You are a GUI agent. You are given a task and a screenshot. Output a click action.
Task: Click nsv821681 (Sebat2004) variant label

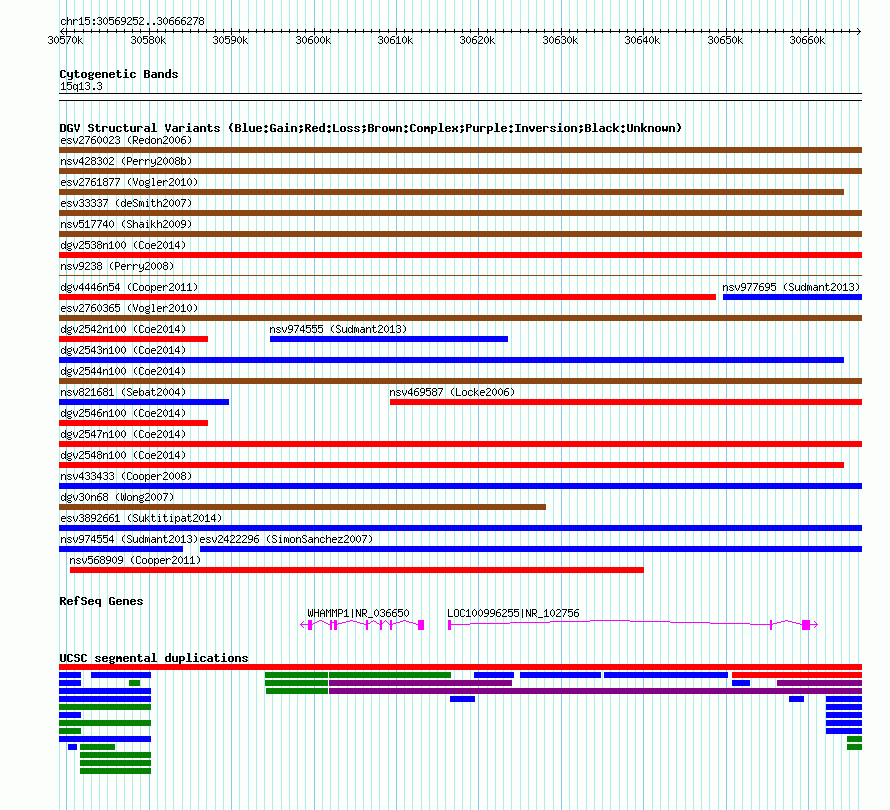pyautogui.click(x=123, y=392)
